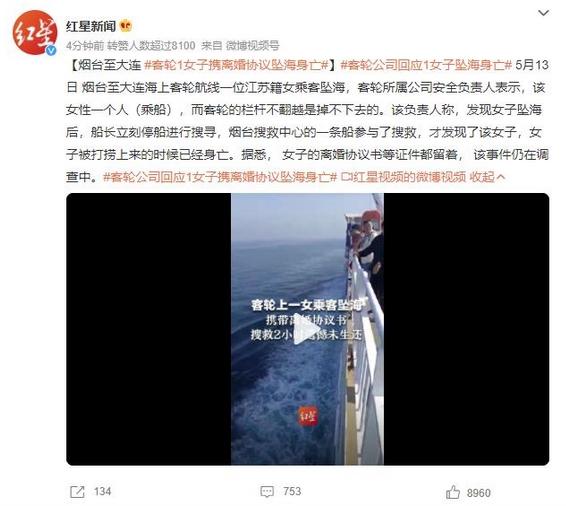
Task: Open hashtag 客轮公司回应1女子携离婚协议坠海身亡
Action: [x=220, y=177]
